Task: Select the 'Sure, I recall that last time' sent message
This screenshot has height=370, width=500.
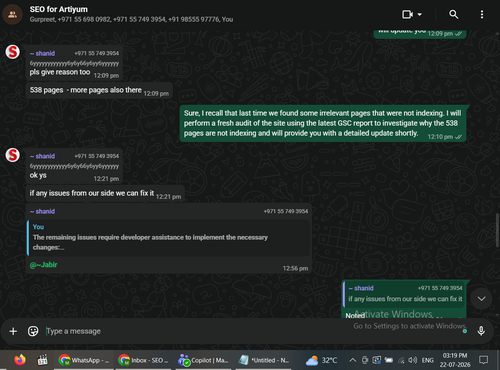Action: [323, 123]
